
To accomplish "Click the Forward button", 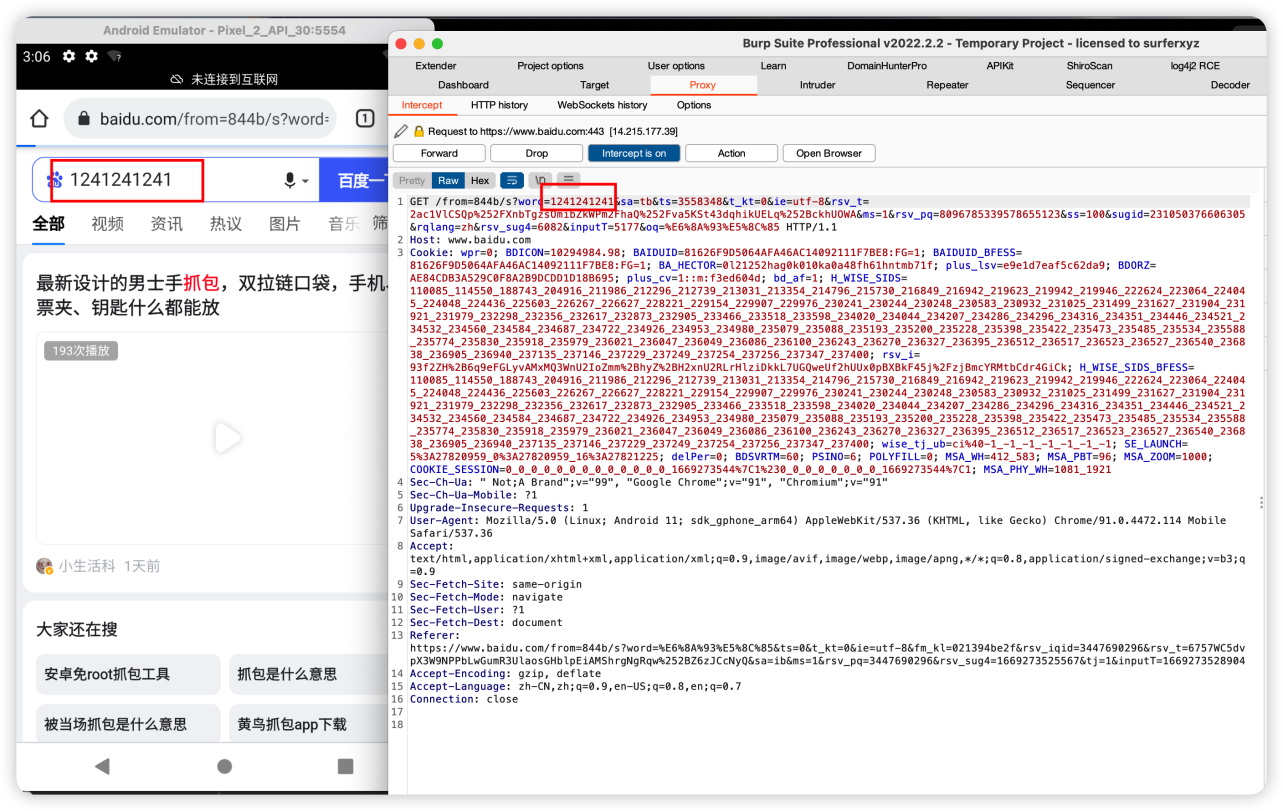I will (439, 153).
